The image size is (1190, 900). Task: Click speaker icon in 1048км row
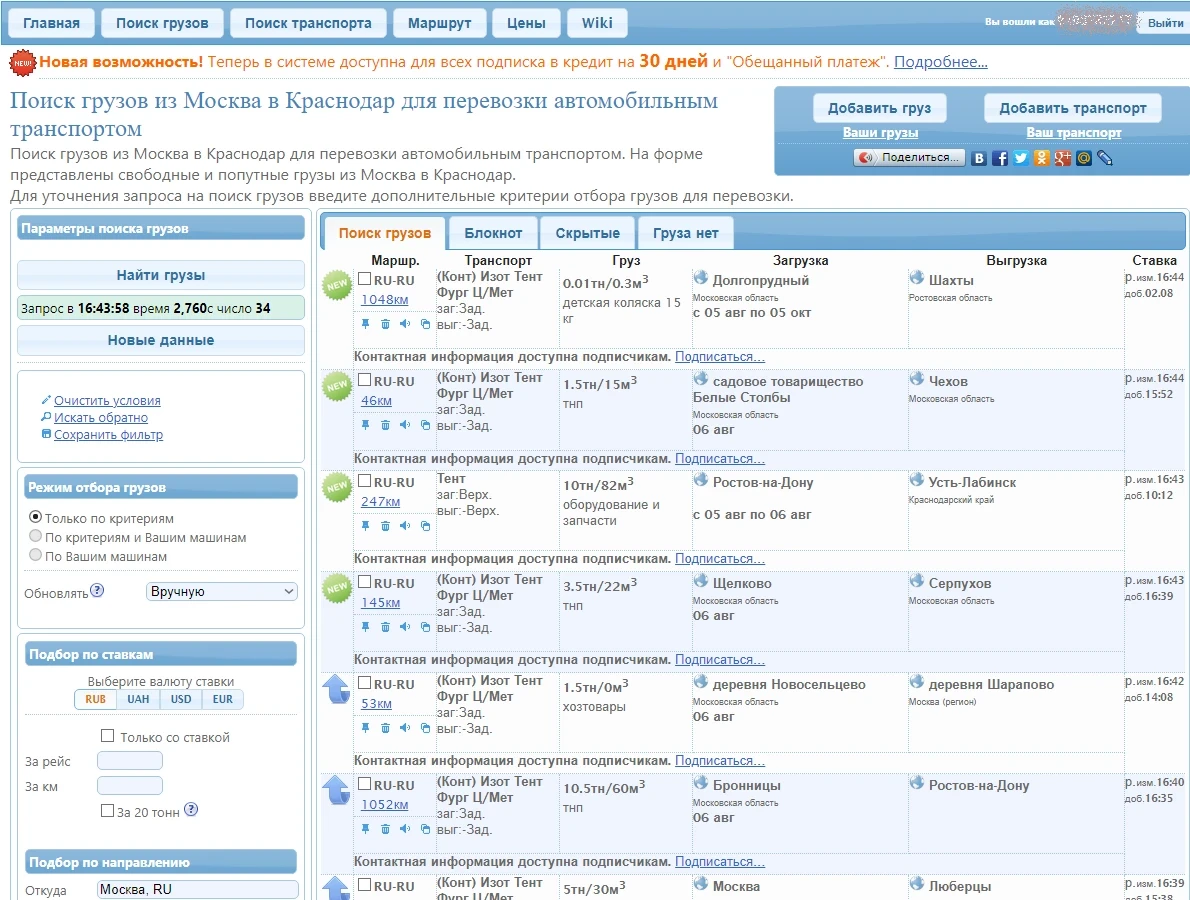tap(405, 324)
